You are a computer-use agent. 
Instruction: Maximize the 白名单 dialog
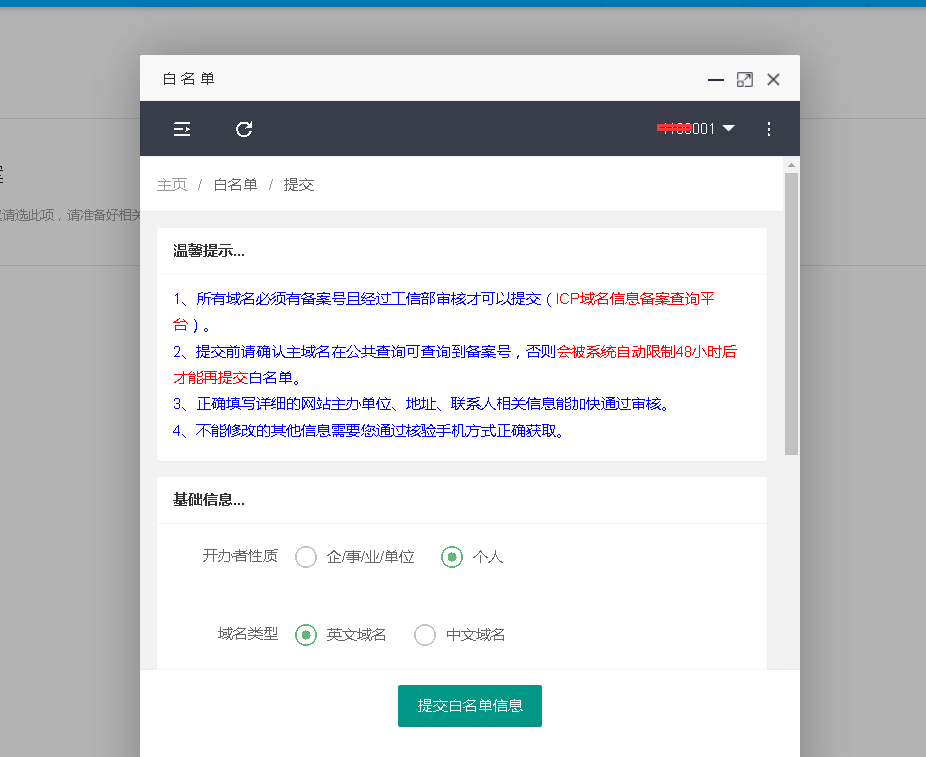[x=745, y=80]
